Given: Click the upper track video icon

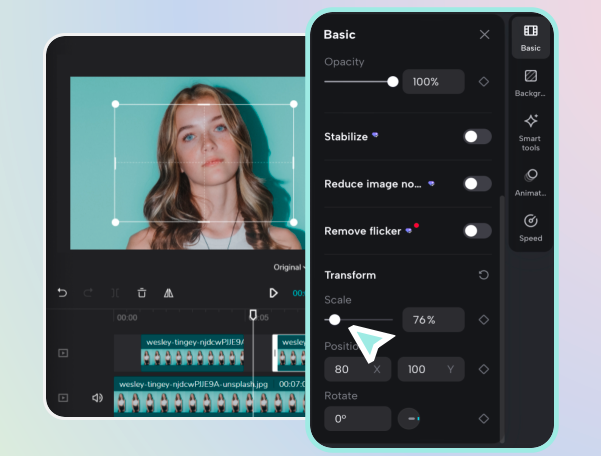Looking at the screenshot, I should (63, 353).
